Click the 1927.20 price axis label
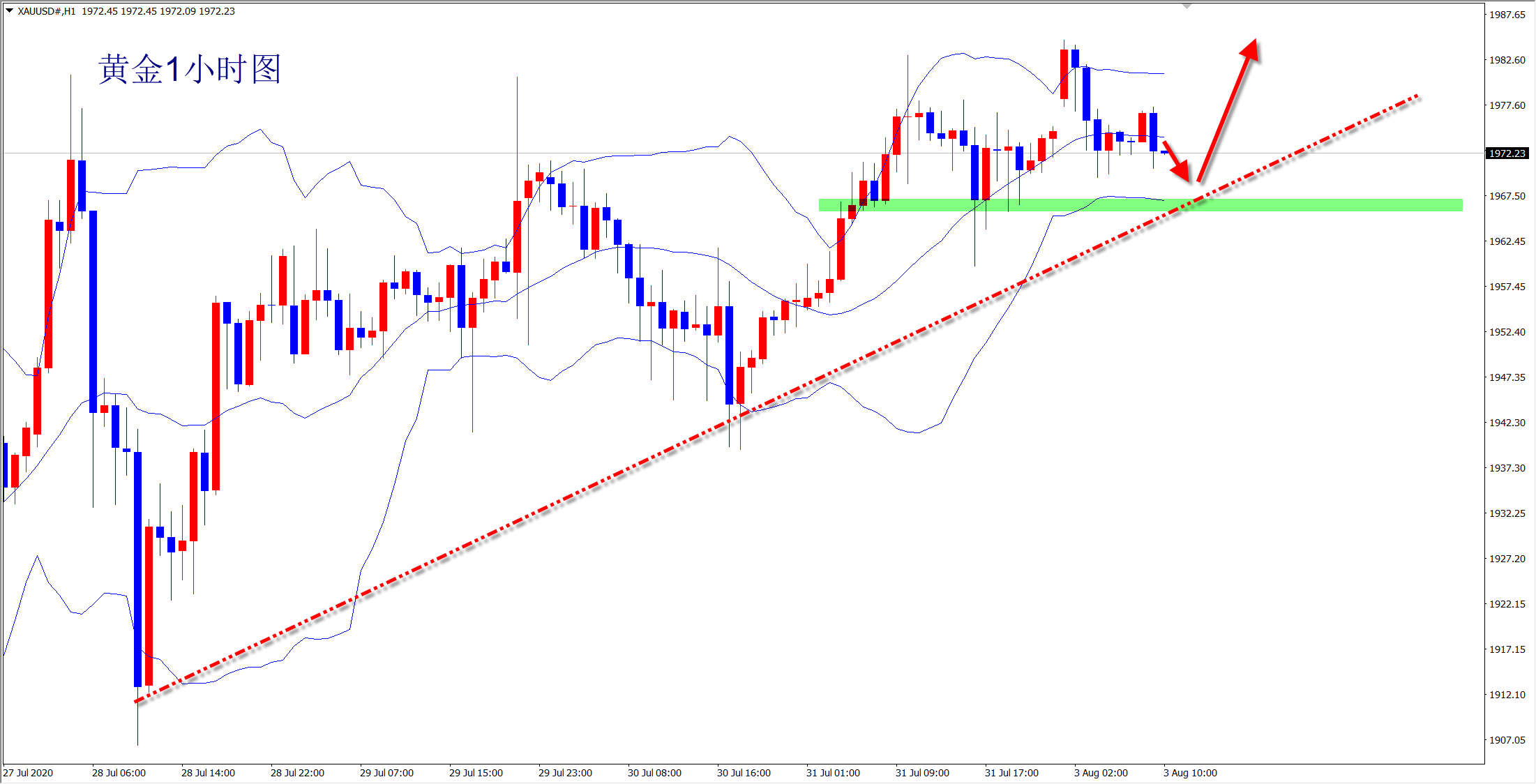 pos(1507,559)
